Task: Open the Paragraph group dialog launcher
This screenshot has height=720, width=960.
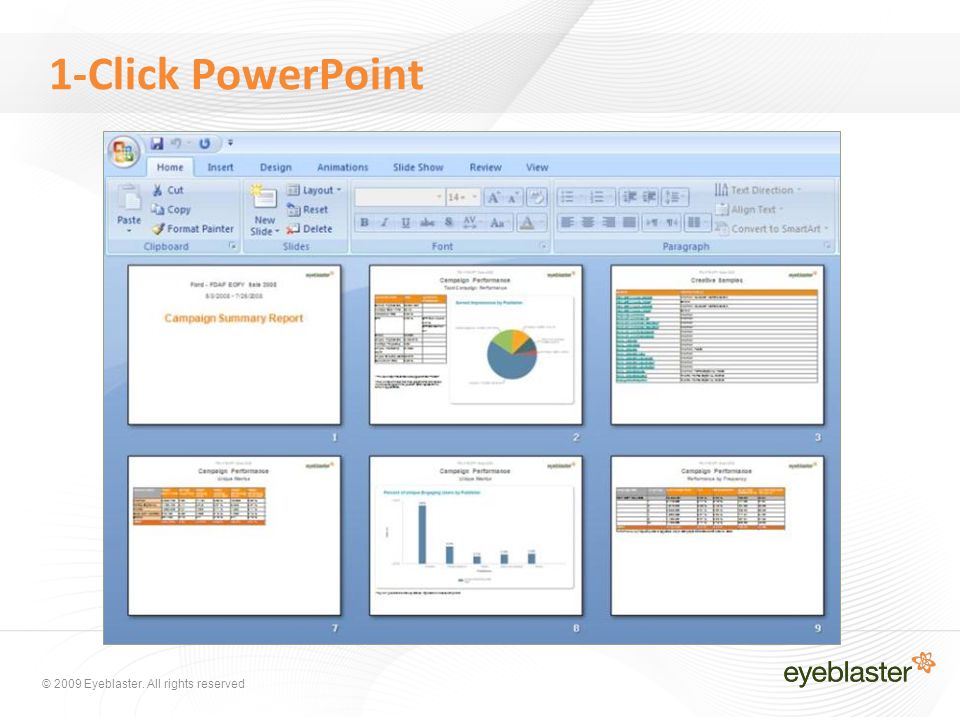Action: pos(827,246)
